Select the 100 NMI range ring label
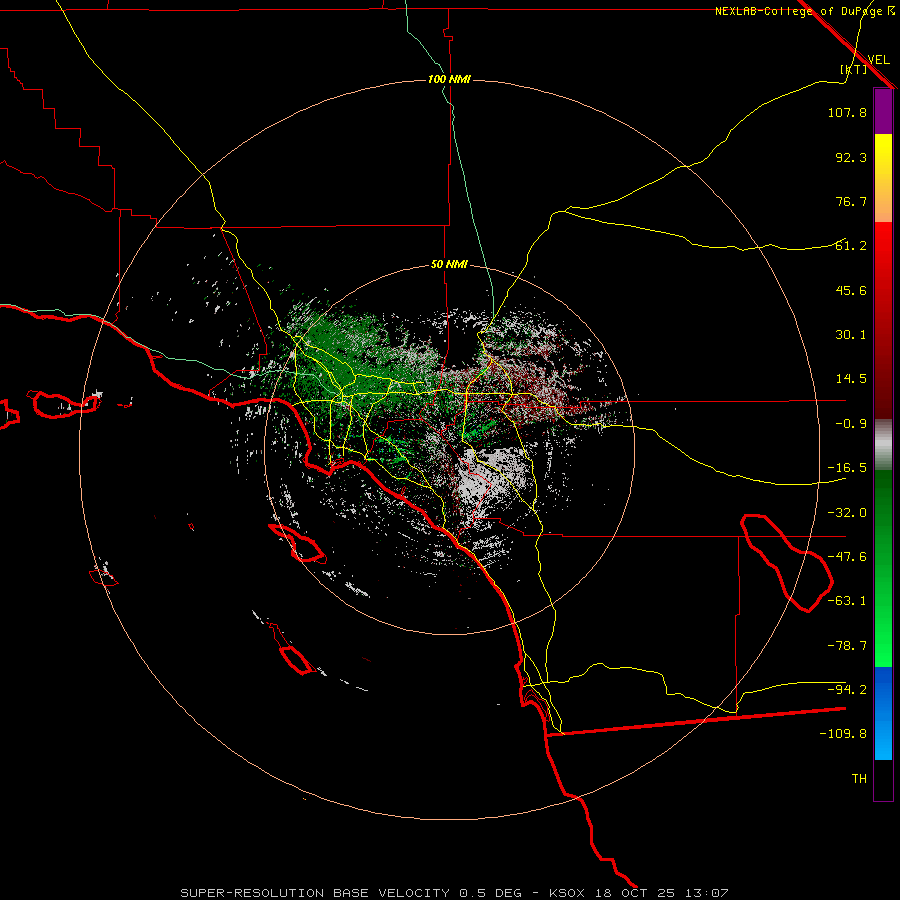The image size is (900, 900). 449,79
